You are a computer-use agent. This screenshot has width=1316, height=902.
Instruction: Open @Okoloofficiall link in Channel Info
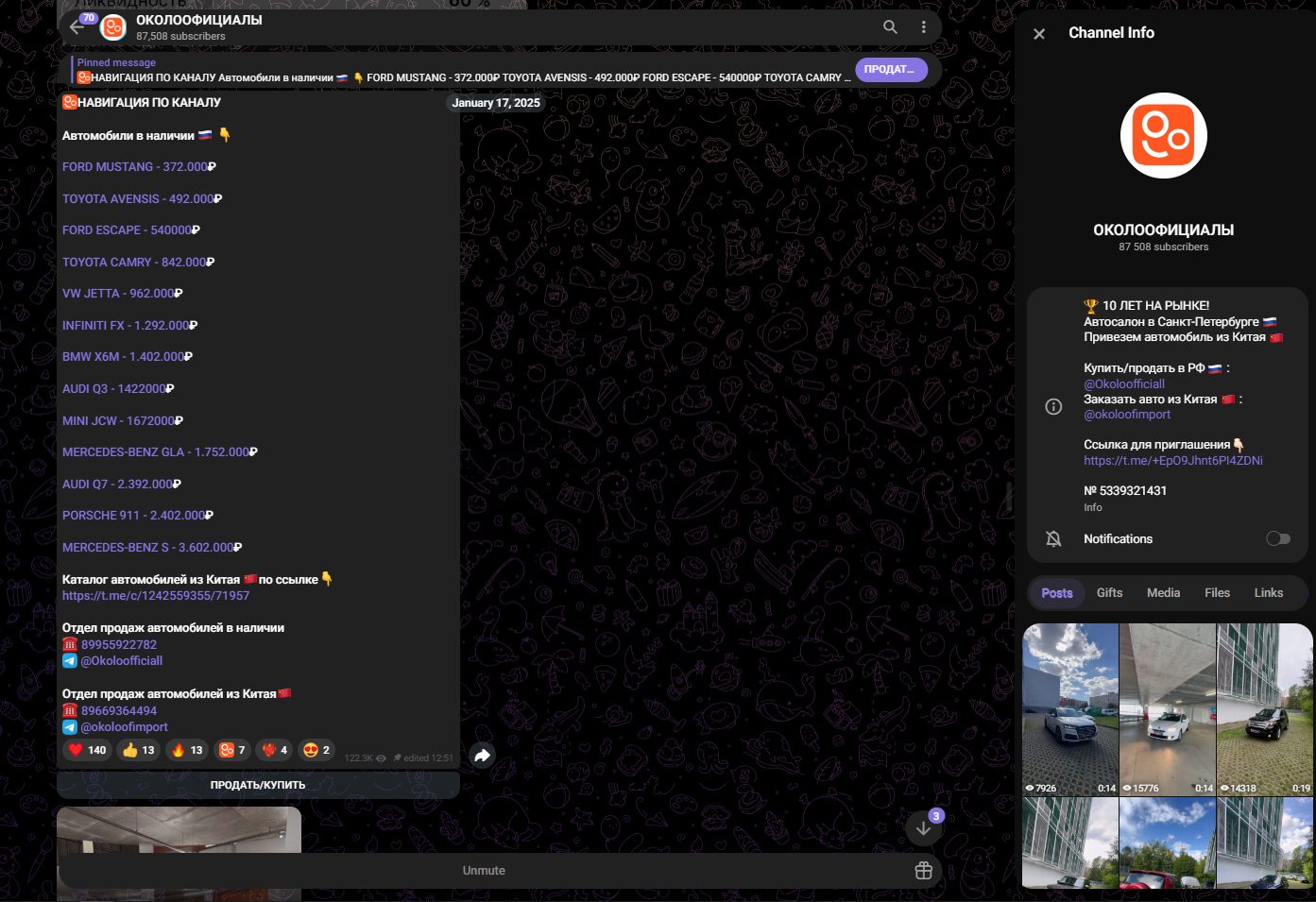point(1124,384)
